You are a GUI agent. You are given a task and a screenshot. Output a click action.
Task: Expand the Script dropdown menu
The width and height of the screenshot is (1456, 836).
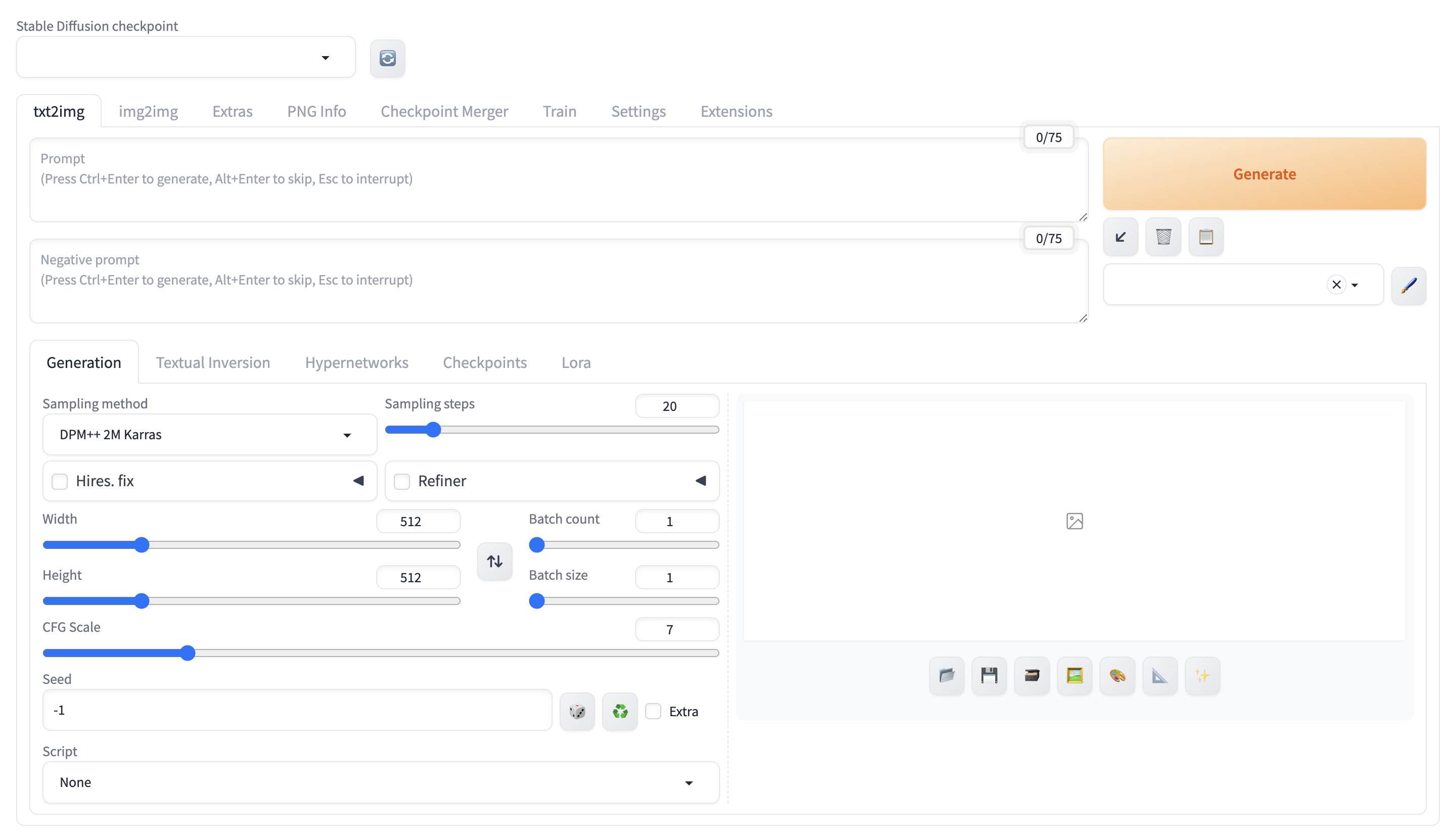(x=380, y=782)
